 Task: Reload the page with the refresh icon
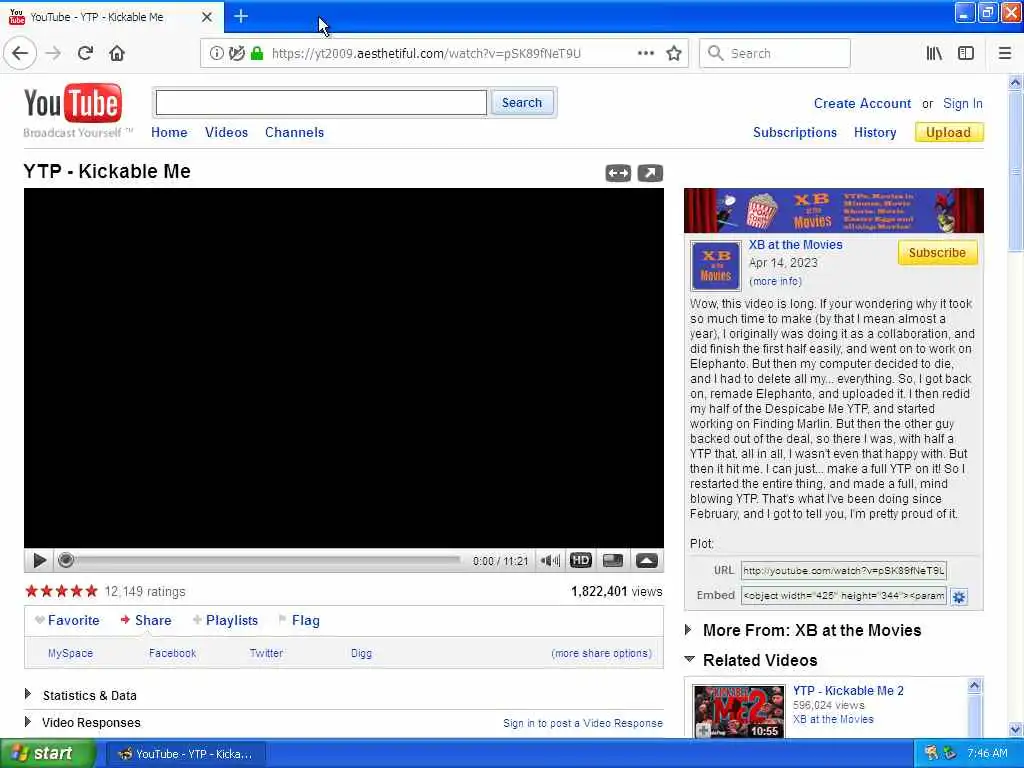[x=85, y=54]
